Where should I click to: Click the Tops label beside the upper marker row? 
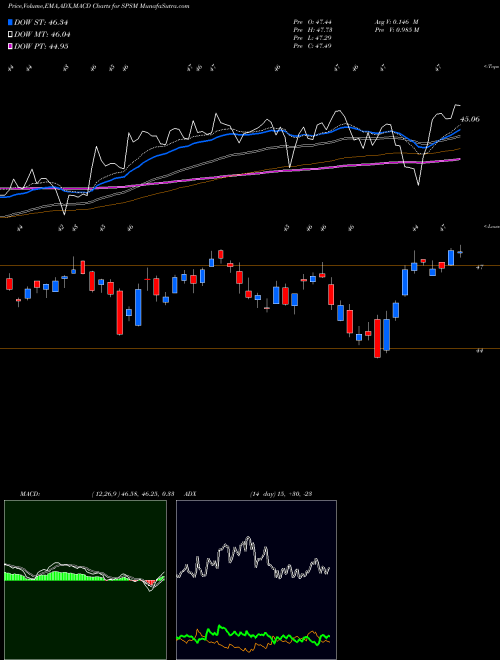(x=492, y=67)
